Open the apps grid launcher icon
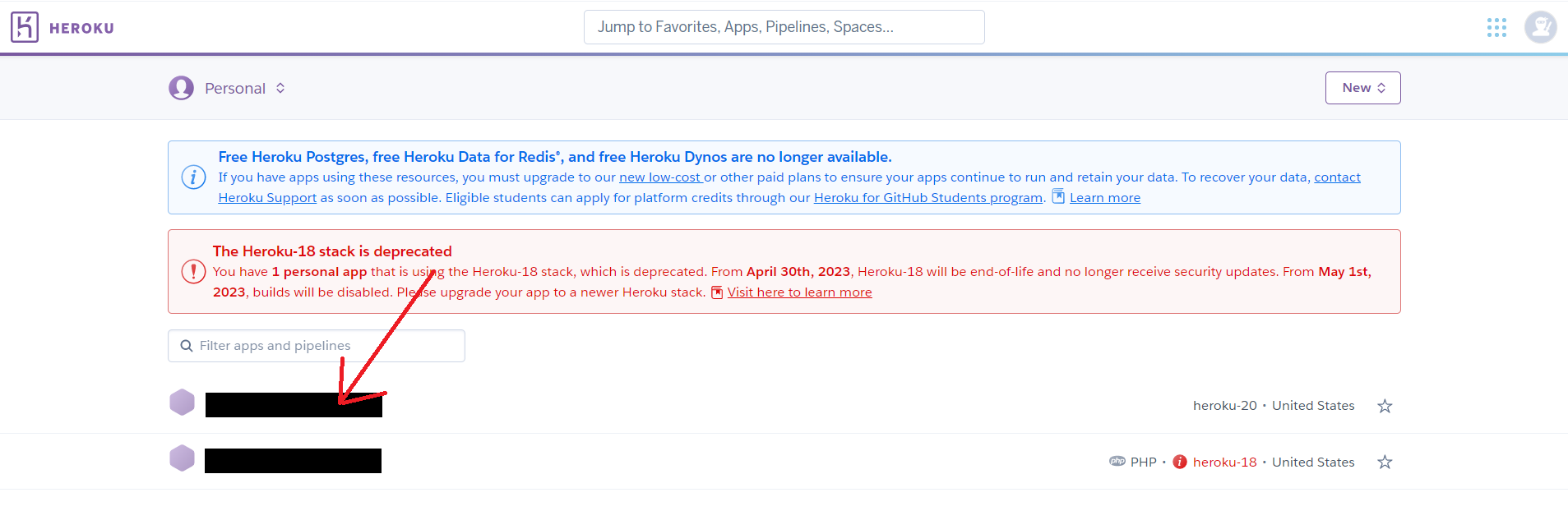Screen dimensions: 1568x520 pos(1496,28)
